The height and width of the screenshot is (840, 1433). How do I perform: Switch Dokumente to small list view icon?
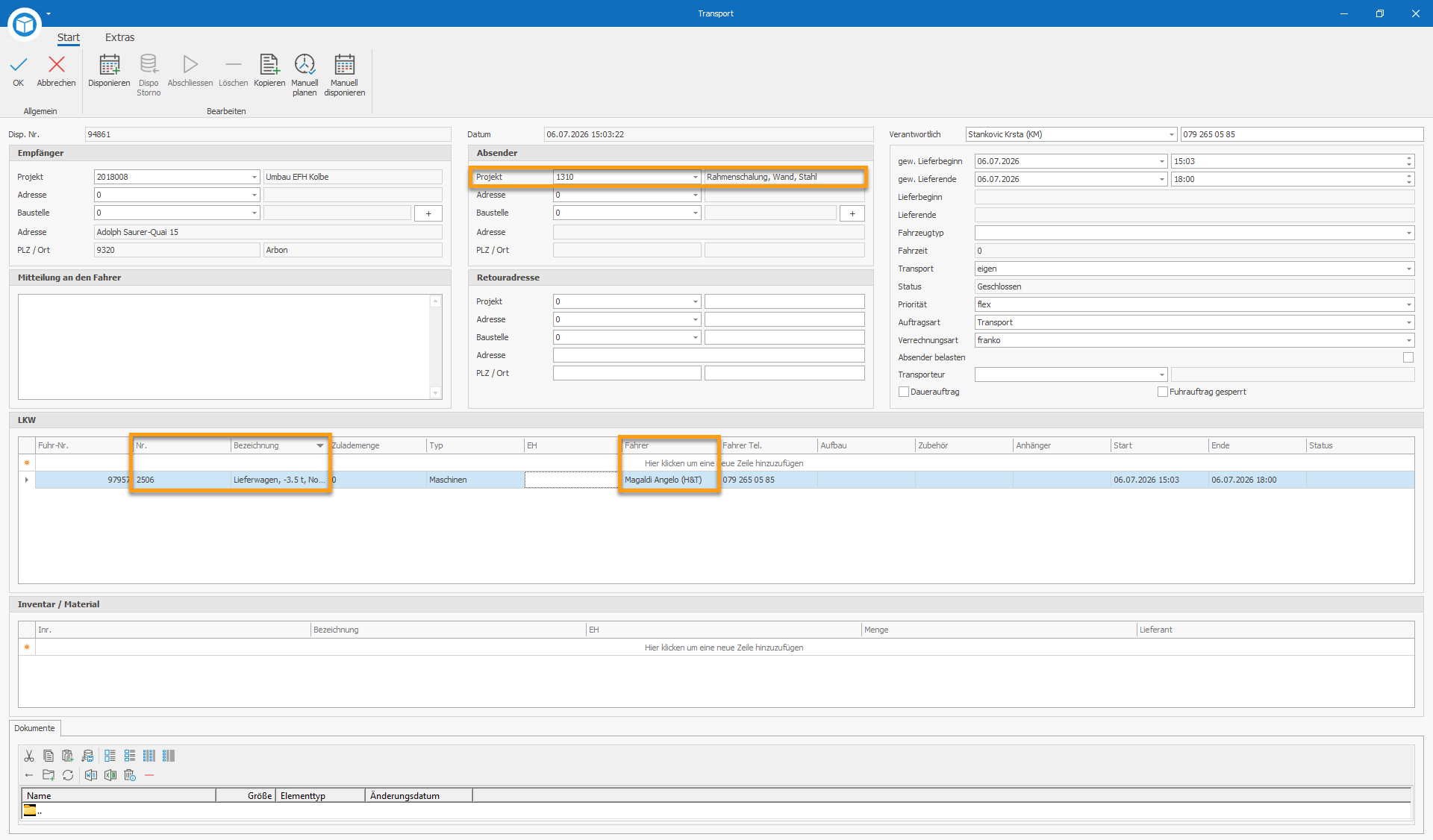[130, 756]
